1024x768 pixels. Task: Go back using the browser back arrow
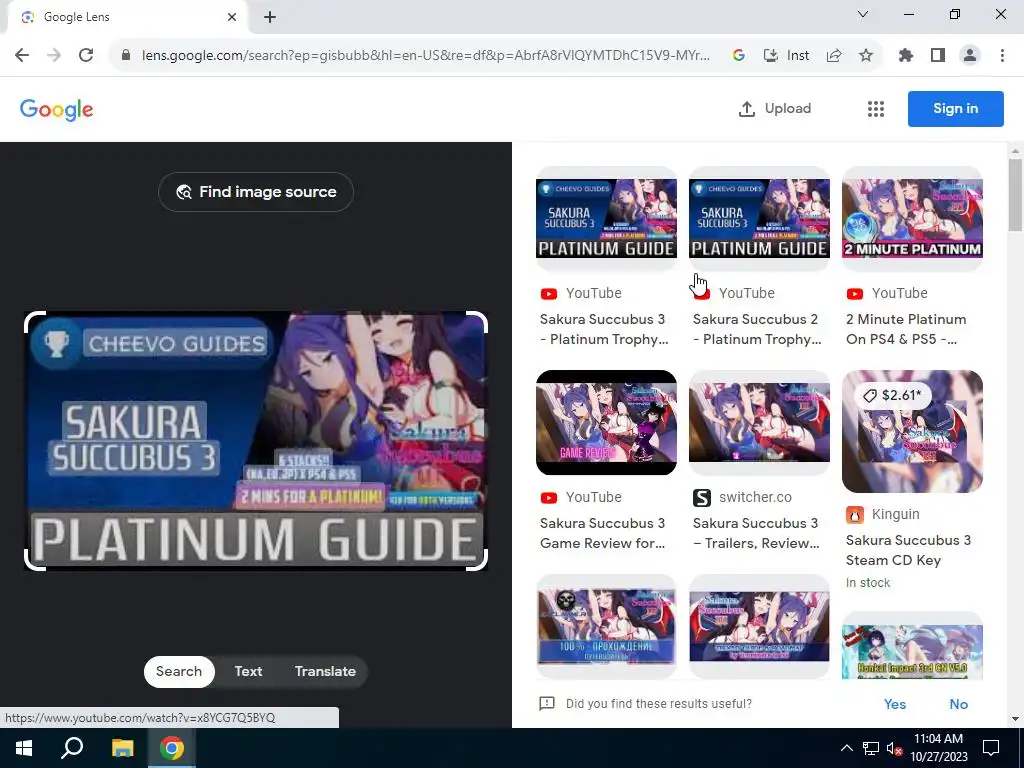coord(22,56)
